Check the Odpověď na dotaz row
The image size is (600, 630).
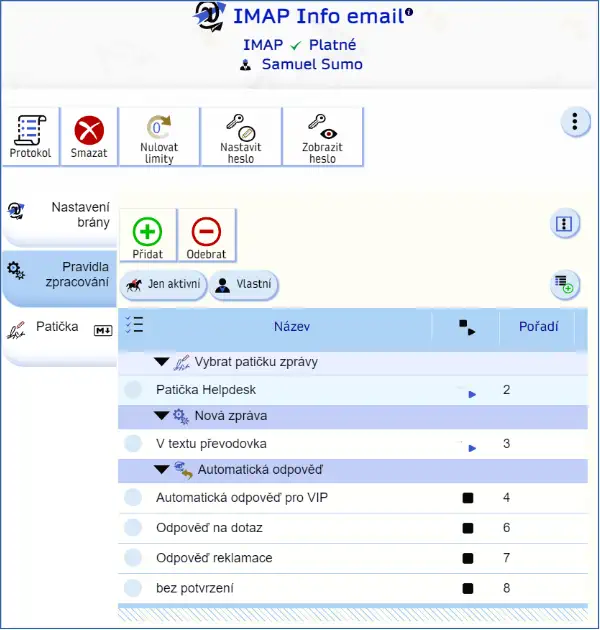pos(133,528)
